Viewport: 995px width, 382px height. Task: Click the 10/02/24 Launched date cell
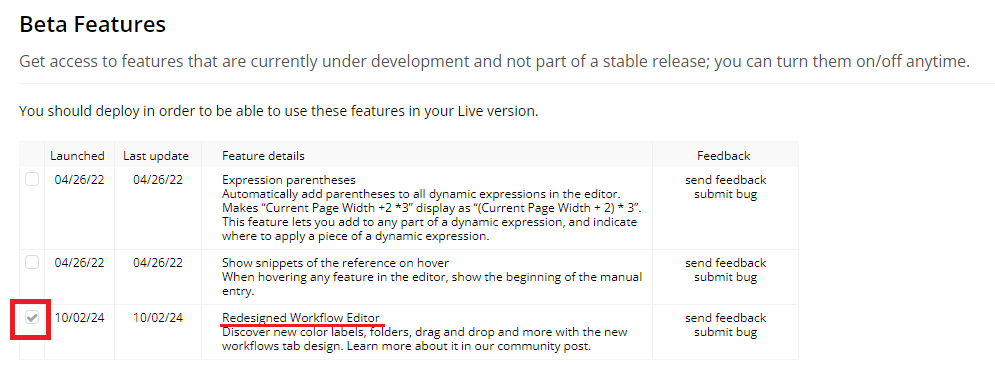(x=79, y=318)
